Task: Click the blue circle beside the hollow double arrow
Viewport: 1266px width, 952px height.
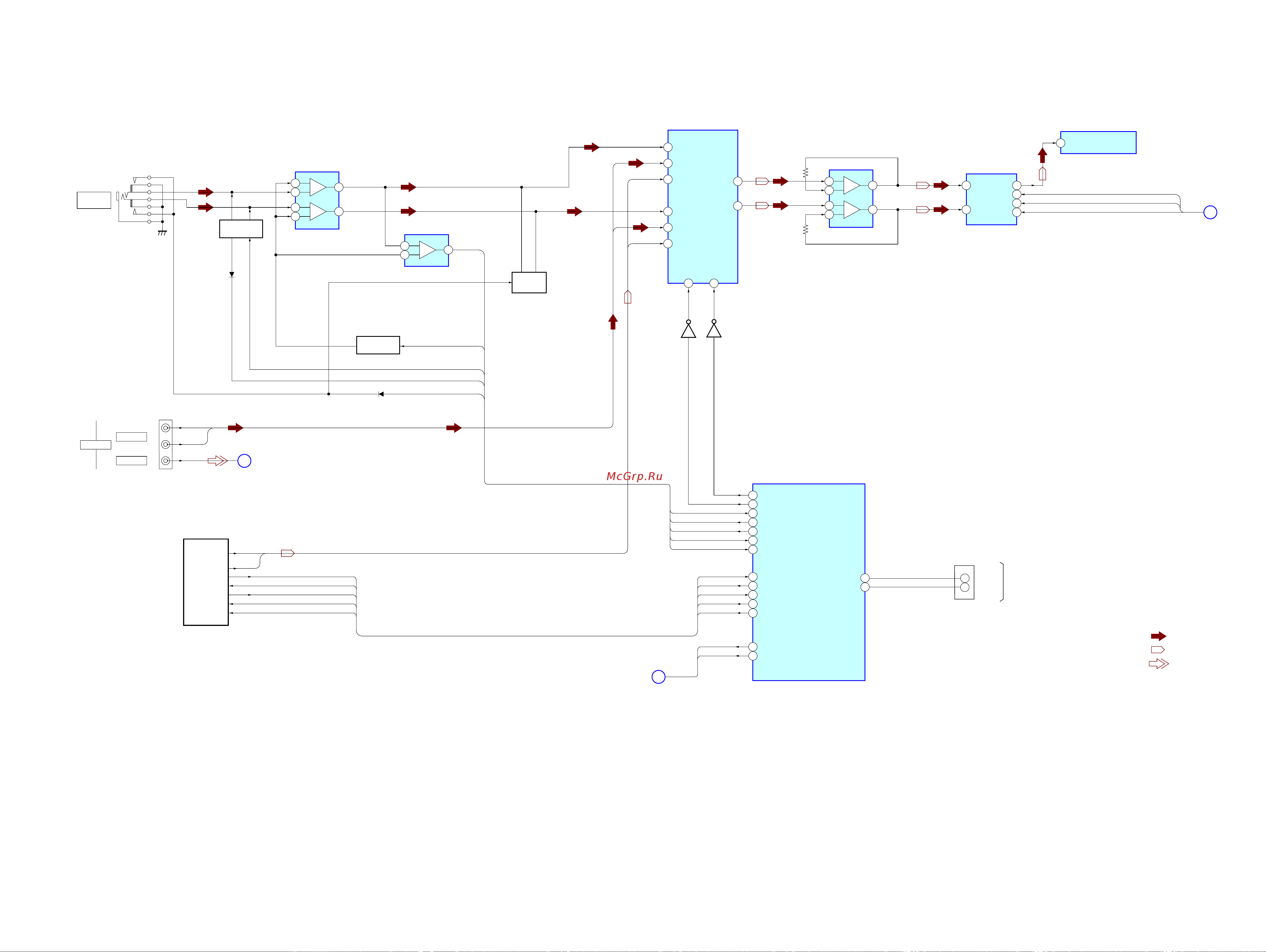Action: click(x=244, y=461)
